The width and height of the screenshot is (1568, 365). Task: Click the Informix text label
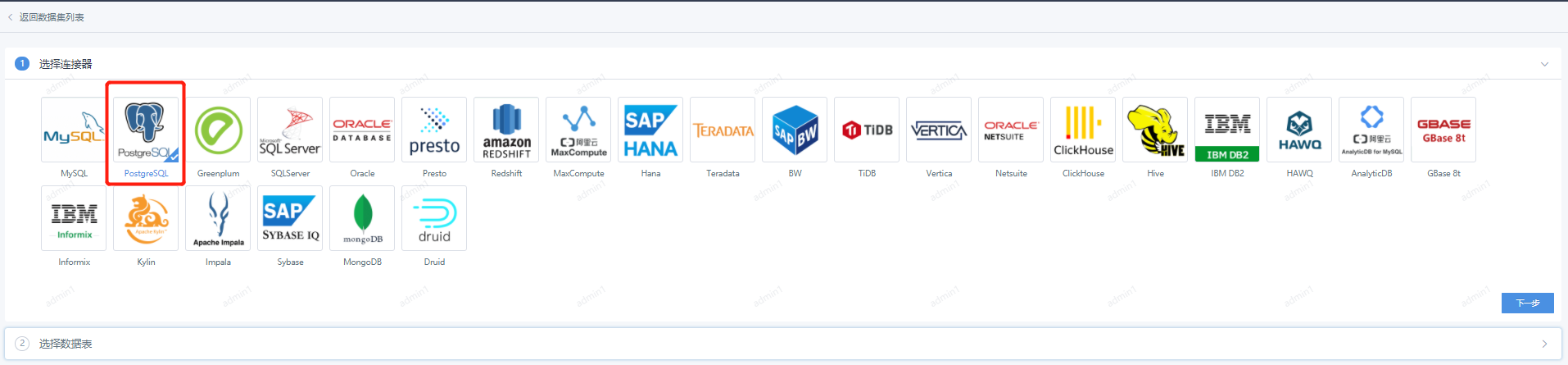point(74,262)
